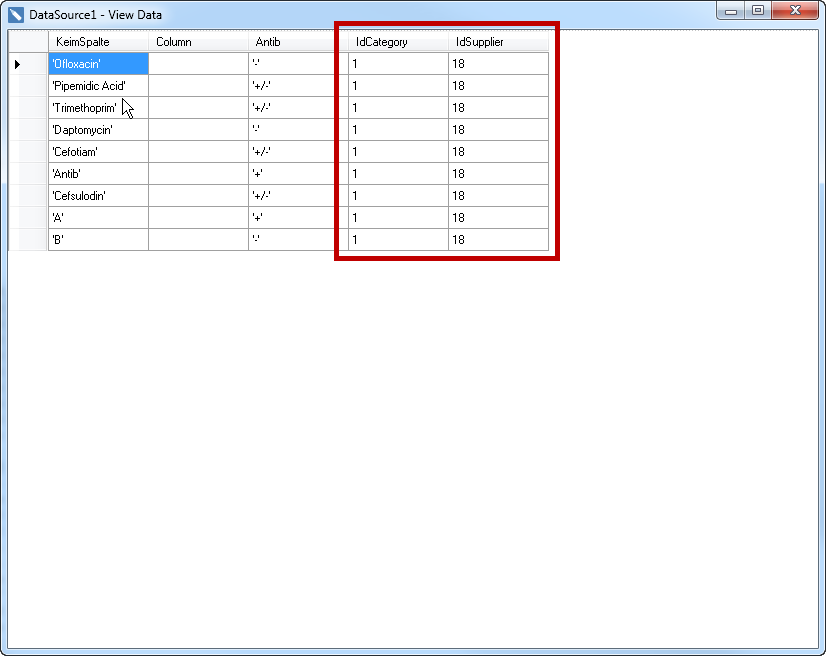This screenshot has height=656, width=826.
Task: Click IdSupplier 18 in Daptomycin row
Action: 499,130
